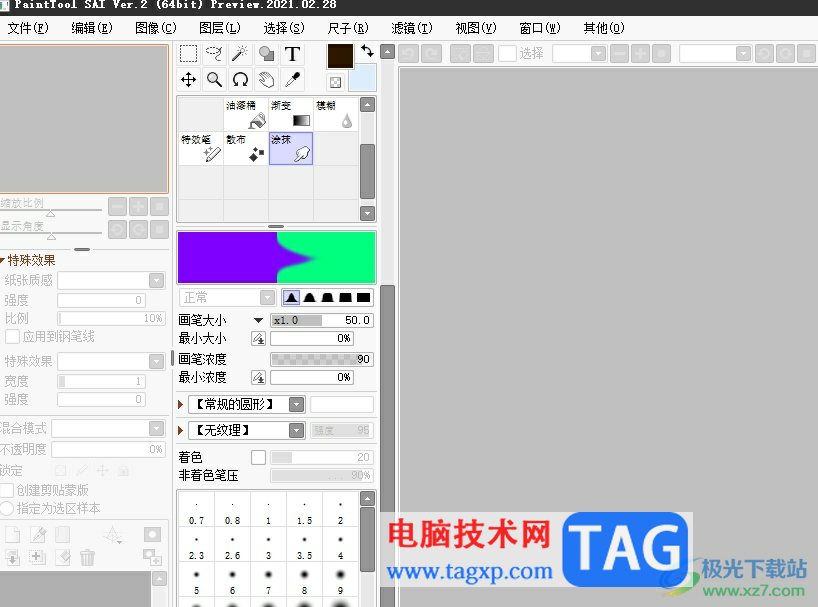Select the eyedropper color picker tool
Viewport: 818px width, 607px height.
pos(292,79)
